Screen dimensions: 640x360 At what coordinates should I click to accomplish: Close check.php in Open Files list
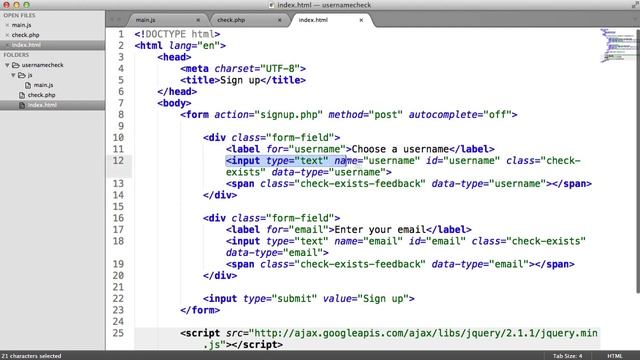tap(7, 35)
